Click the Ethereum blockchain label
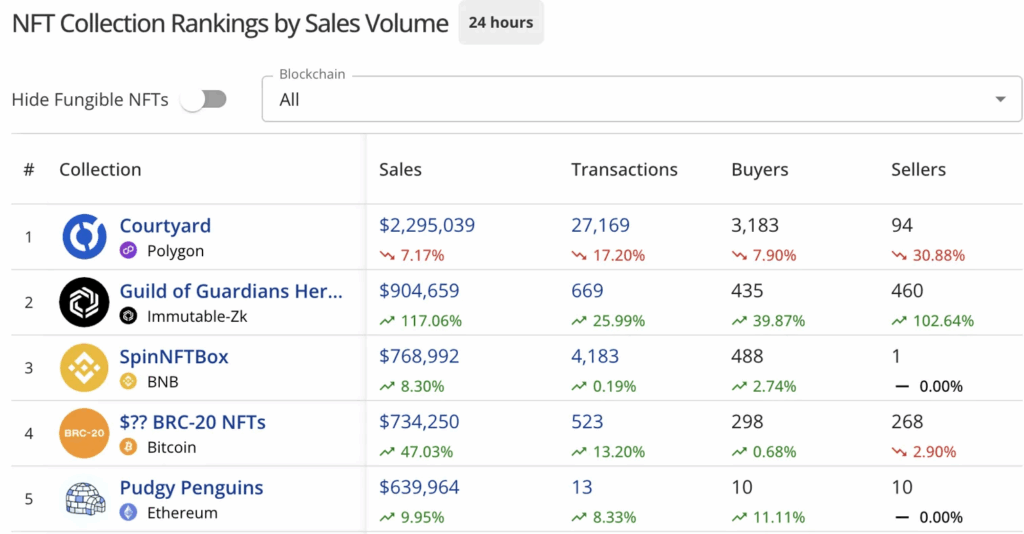The height and width of the screenshot is (534, 1024). (182, 513)
